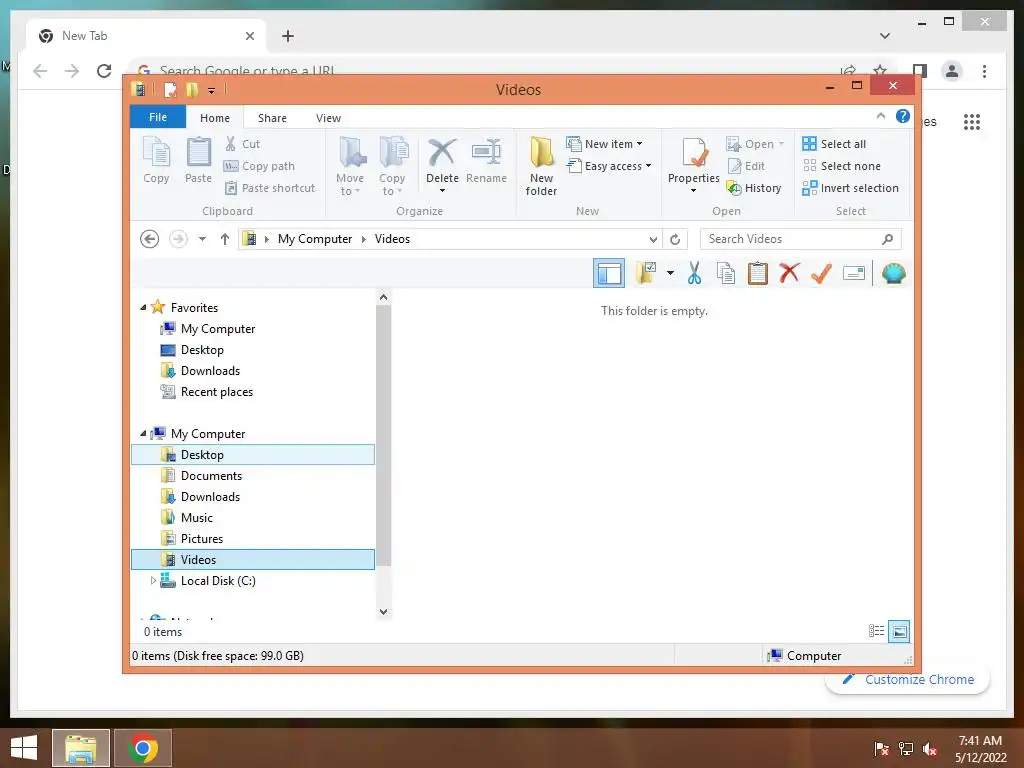Screen dimensions: 1024x768
Task: Click Select none in ribbon
Action: (x=842, y=166)
